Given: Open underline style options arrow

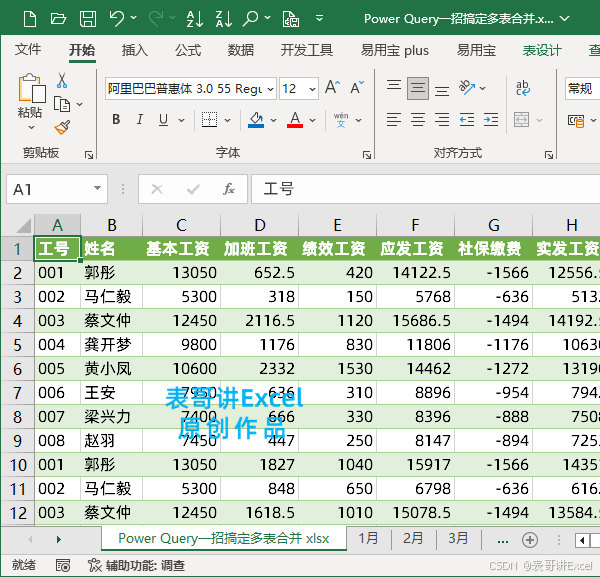Looking at the screenshot, I should 181,121.
